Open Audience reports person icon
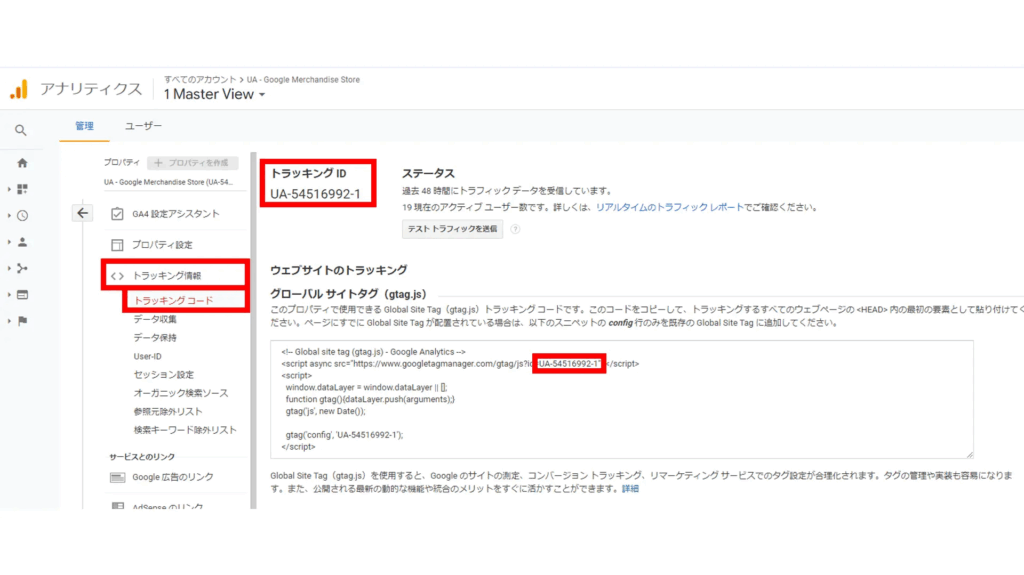The width and height of the screenshot is (1024, 575). [x=22, y=242]
